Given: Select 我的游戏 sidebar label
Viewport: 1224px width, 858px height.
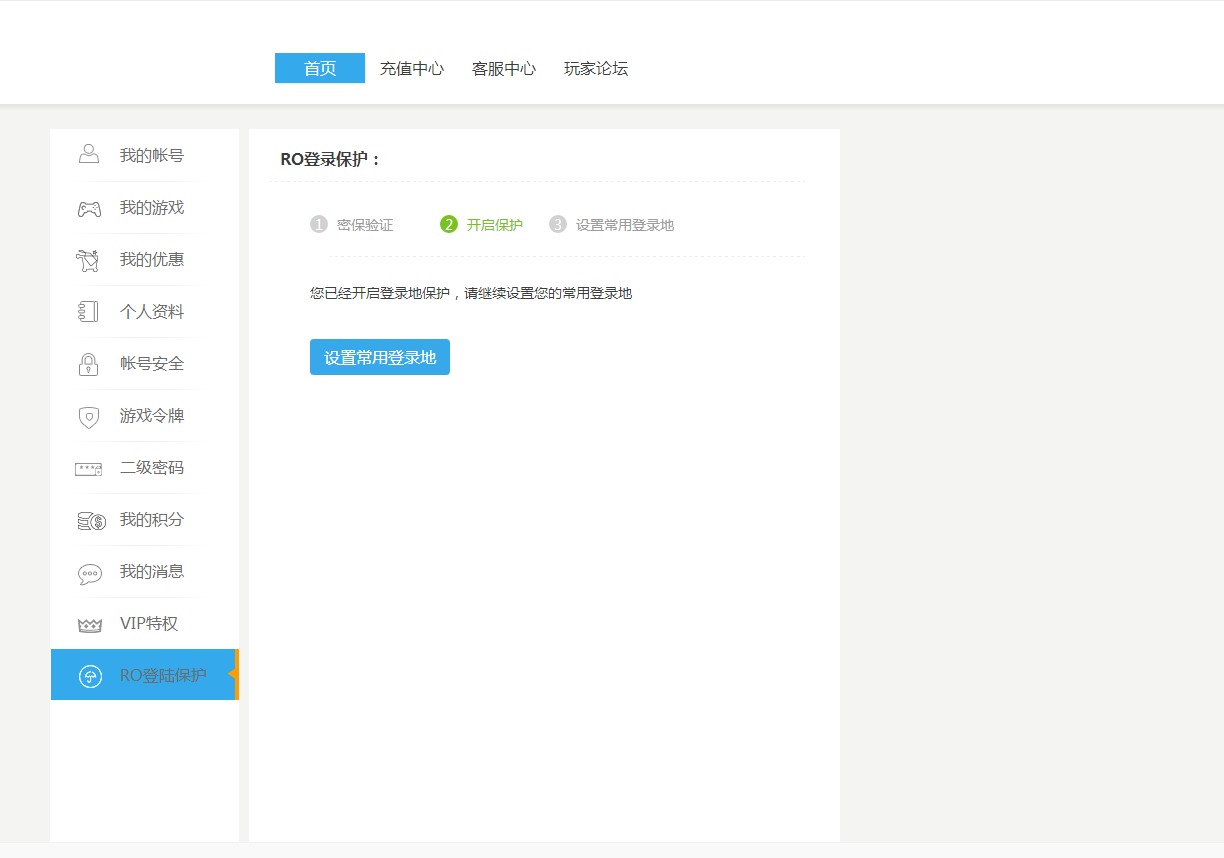Looking at the screenshot, I should coord(152,207).
